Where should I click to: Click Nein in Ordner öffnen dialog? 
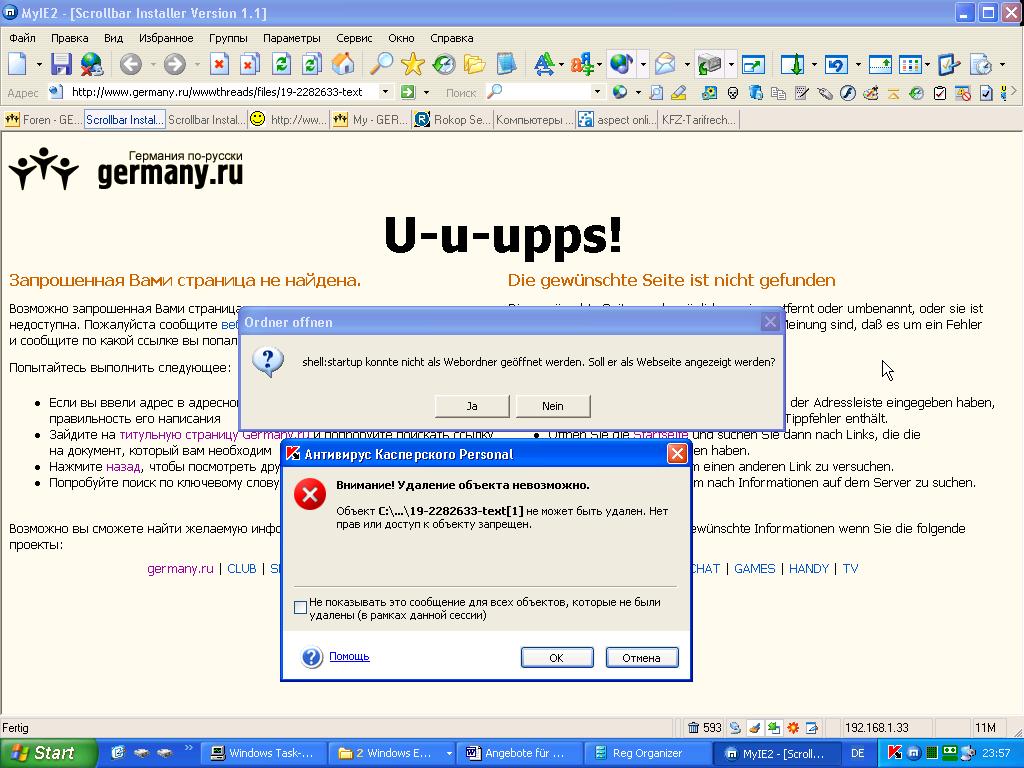tap(553, 406)
